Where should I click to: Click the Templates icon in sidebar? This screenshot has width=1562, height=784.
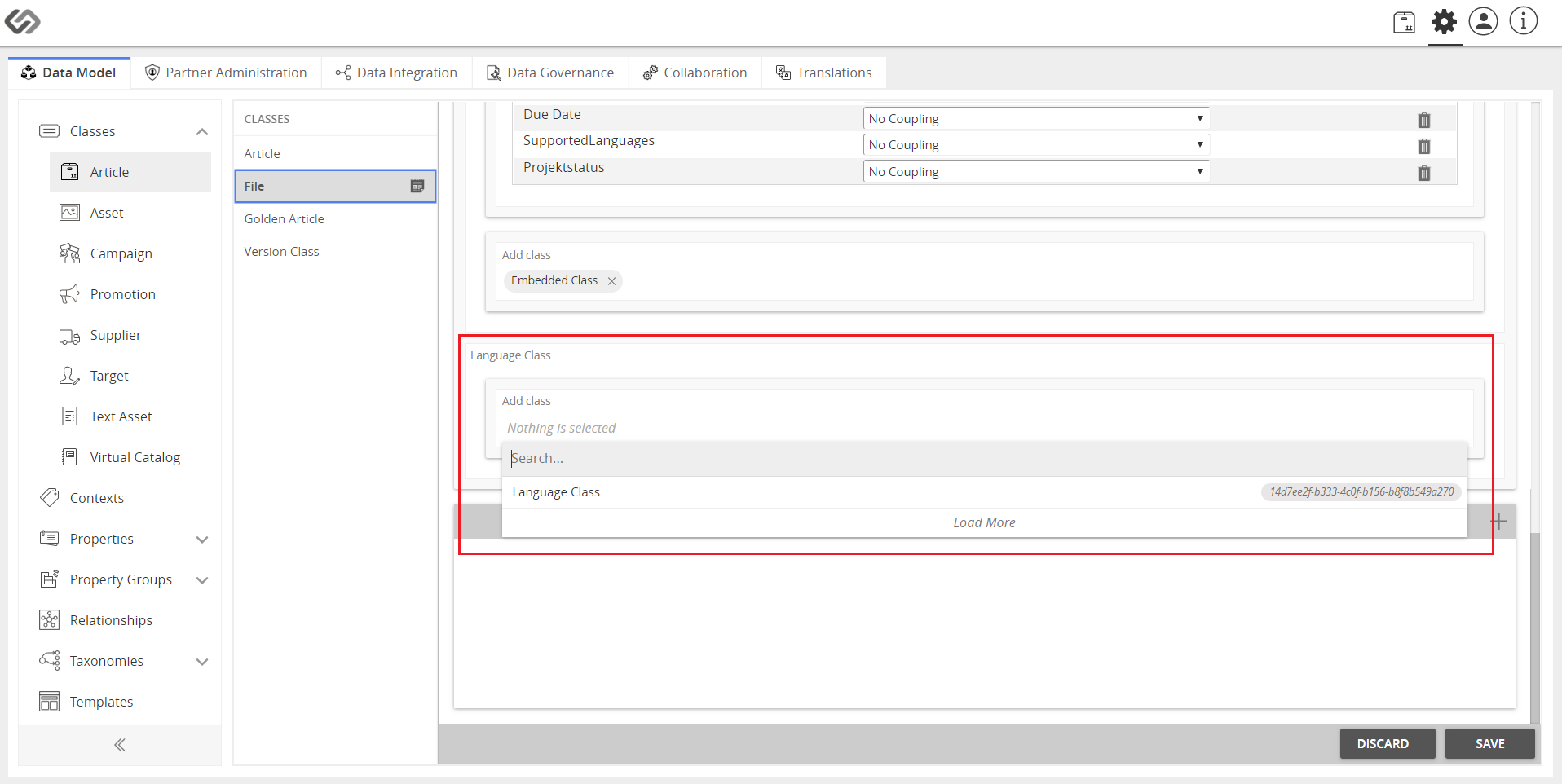click(50, 702)
